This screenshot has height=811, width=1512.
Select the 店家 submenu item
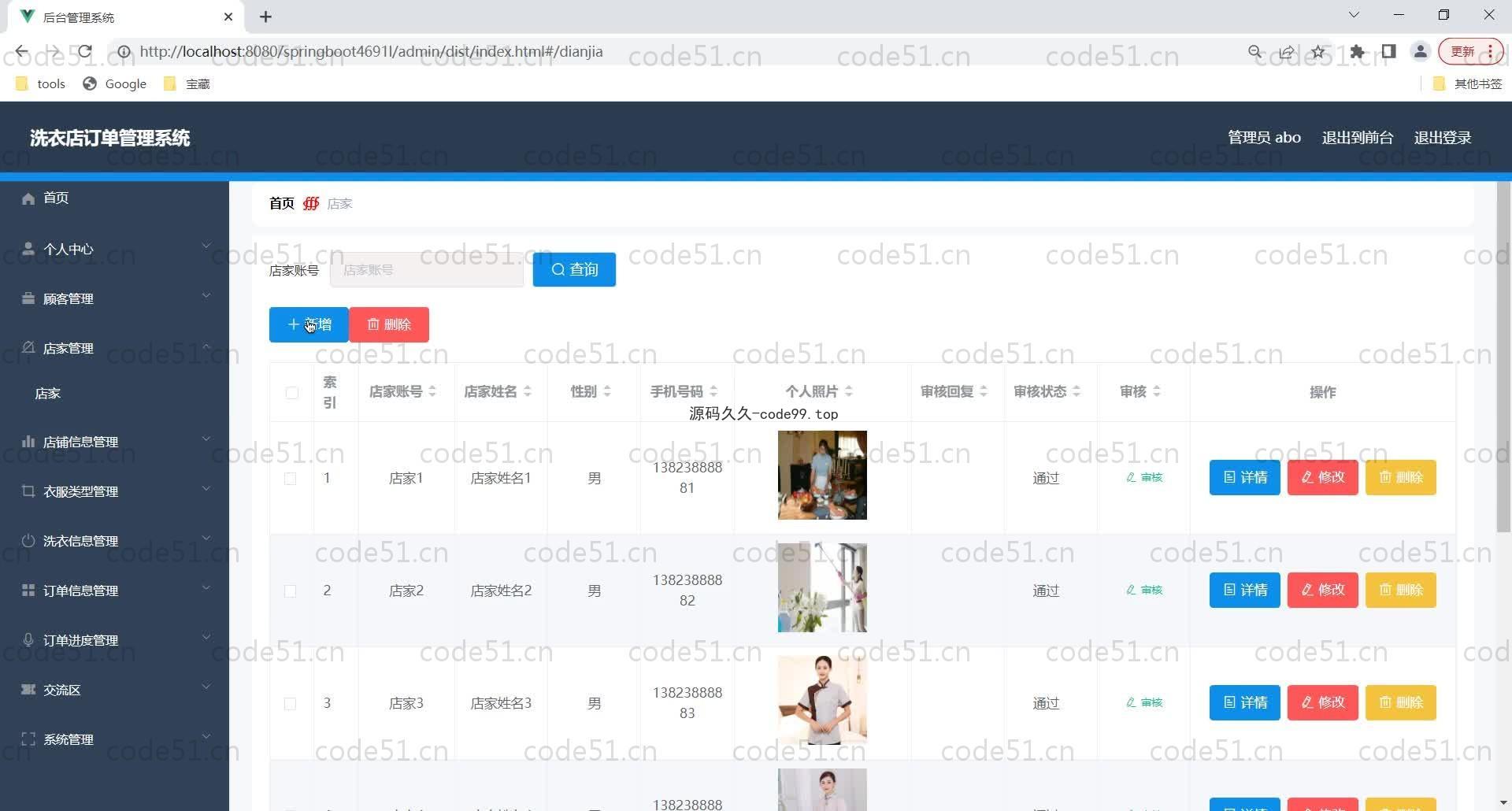point(114,393)
